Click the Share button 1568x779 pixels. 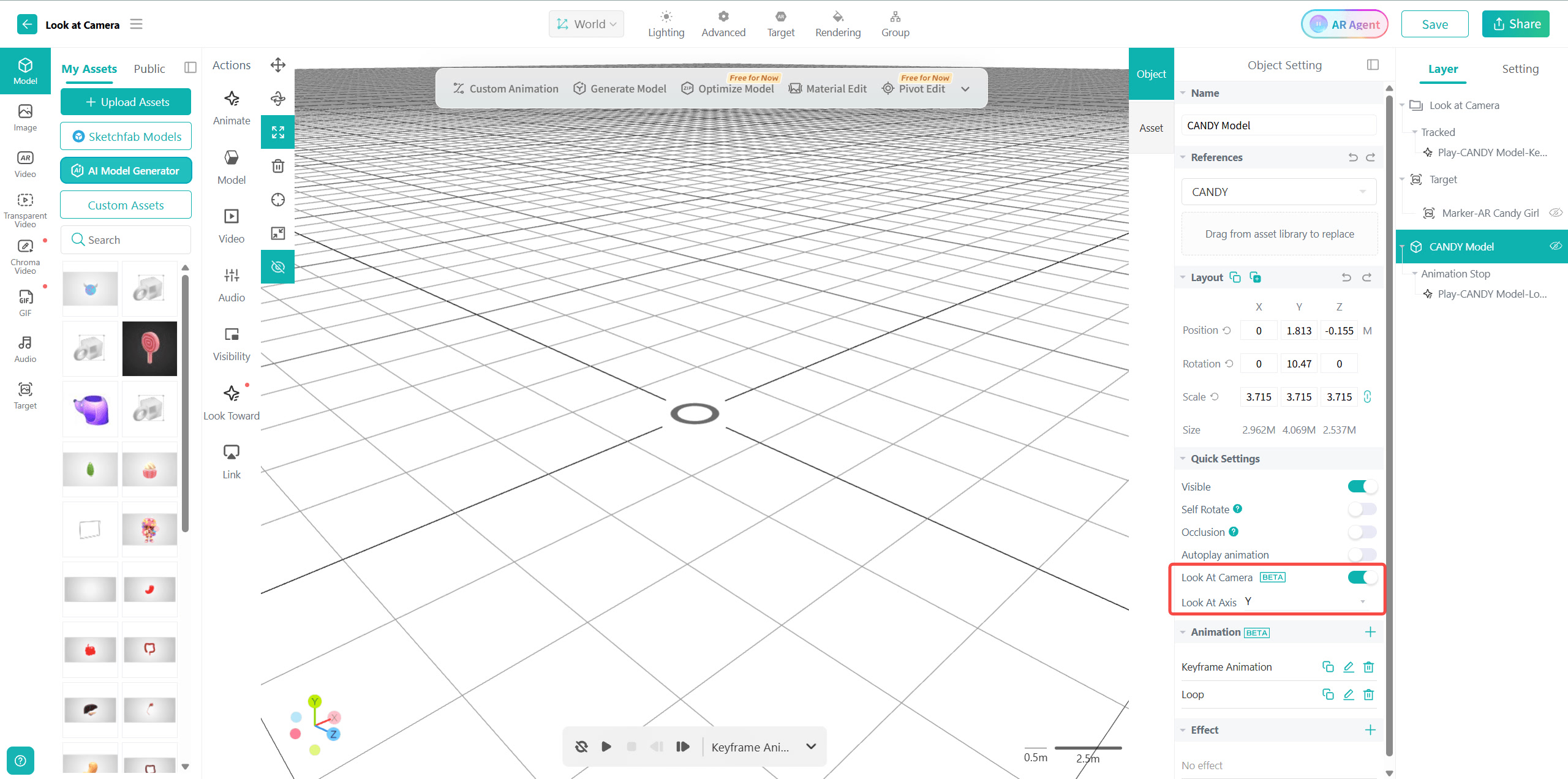pos(1516,24)
